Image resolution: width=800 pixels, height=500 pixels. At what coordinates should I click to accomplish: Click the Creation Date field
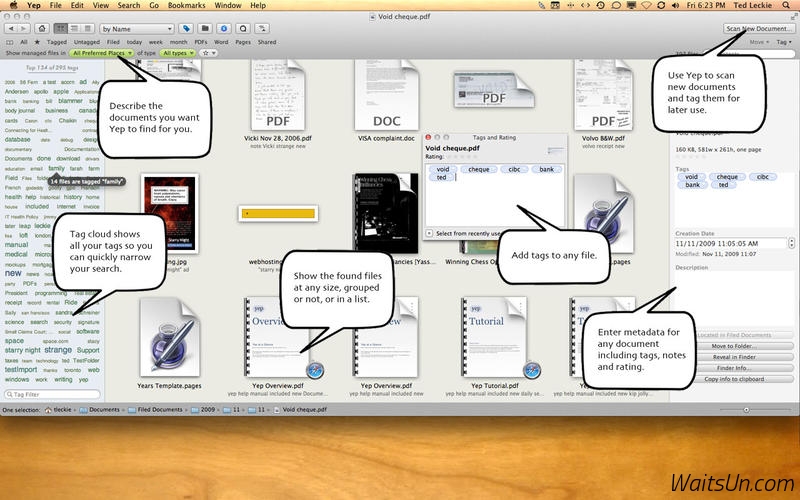tap(731, 243)
